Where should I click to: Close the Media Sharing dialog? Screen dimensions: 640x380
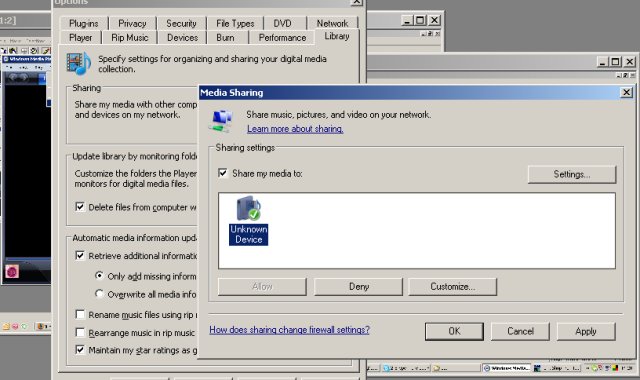click(x=627, y=92)
